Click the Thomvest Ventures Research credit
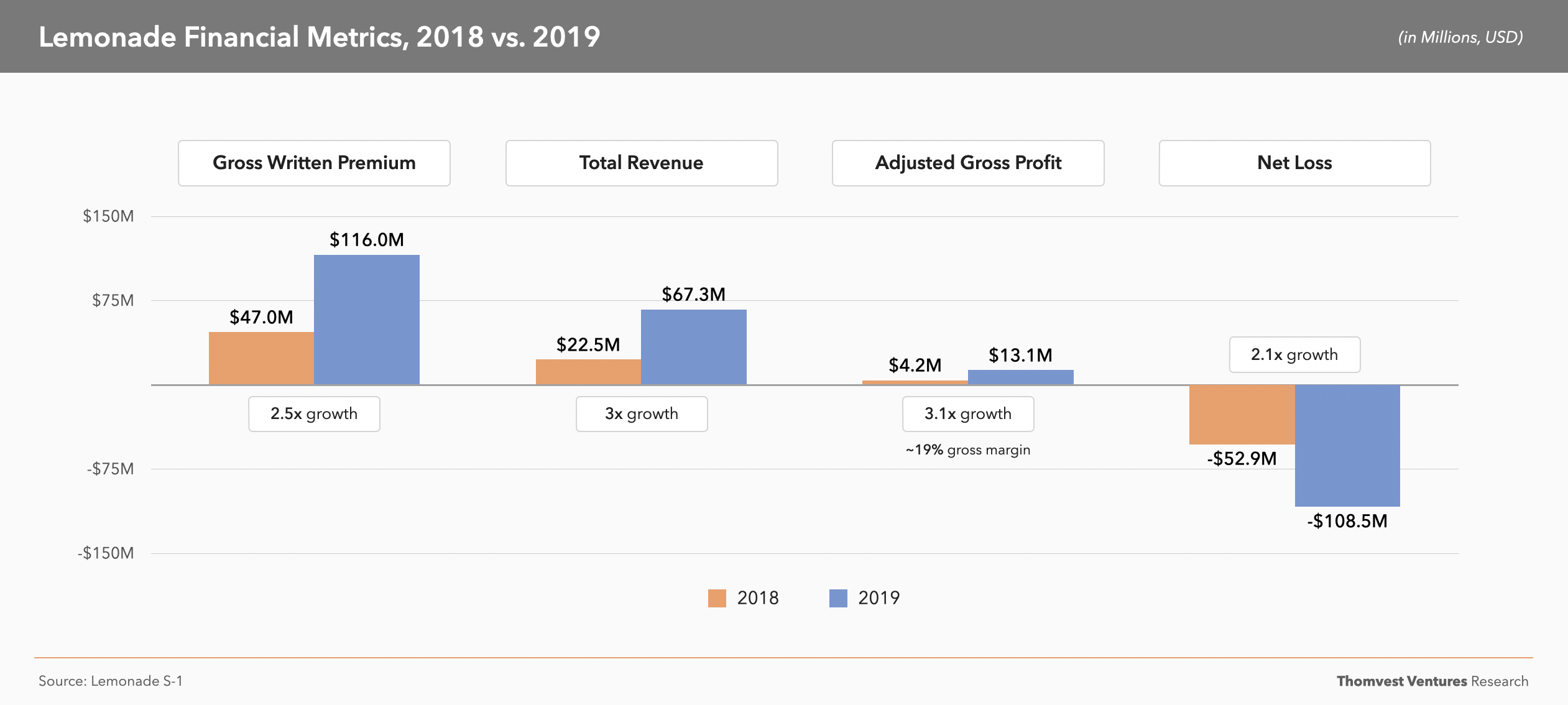The height and width of the screenshot is (705, 1568). point(1432,681)
